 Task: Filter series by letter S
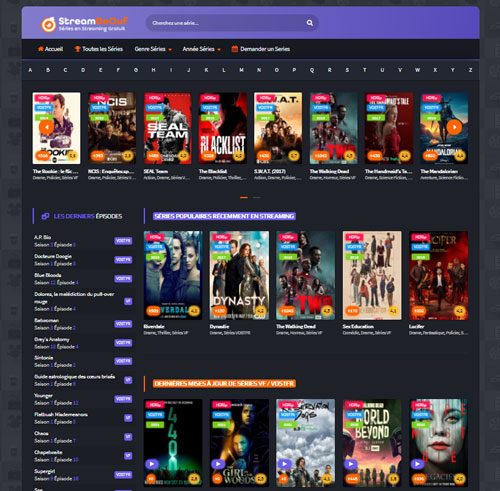(347, 70)
